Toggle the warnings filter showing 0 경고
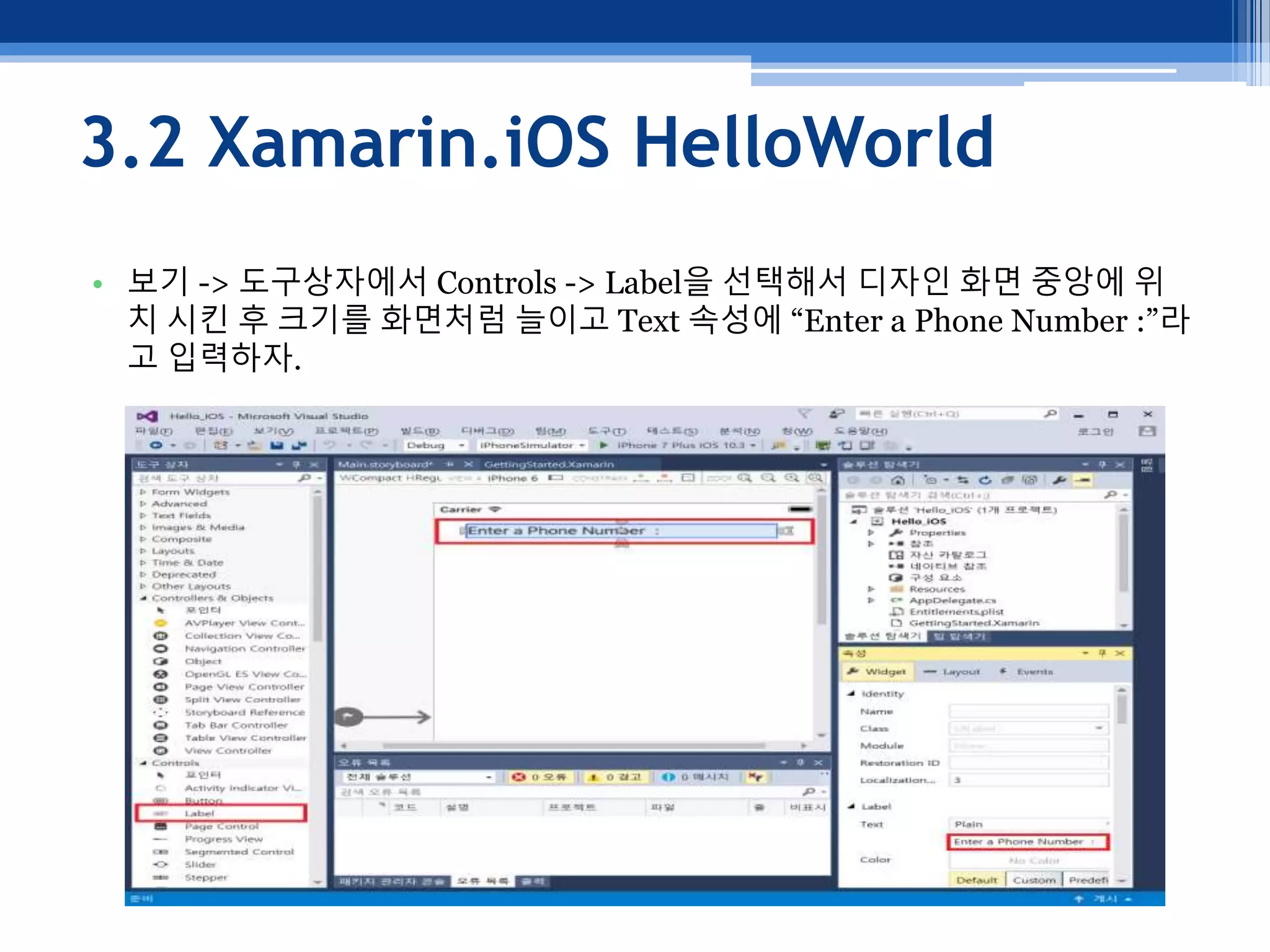1270x952 pixels. pyautogui.click(x=615, y=777)
